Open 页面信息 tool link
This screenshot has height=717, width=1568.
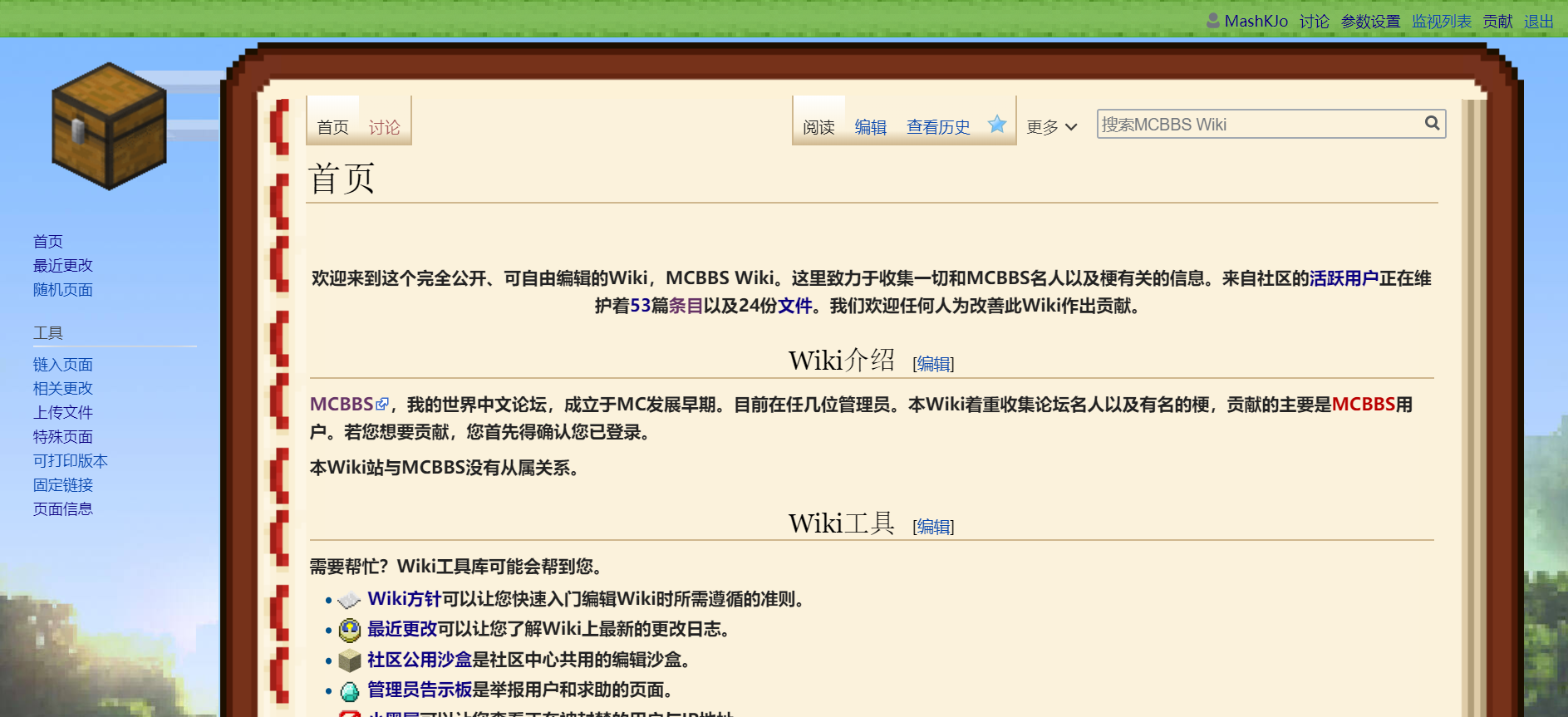click(x=63, y=509)
